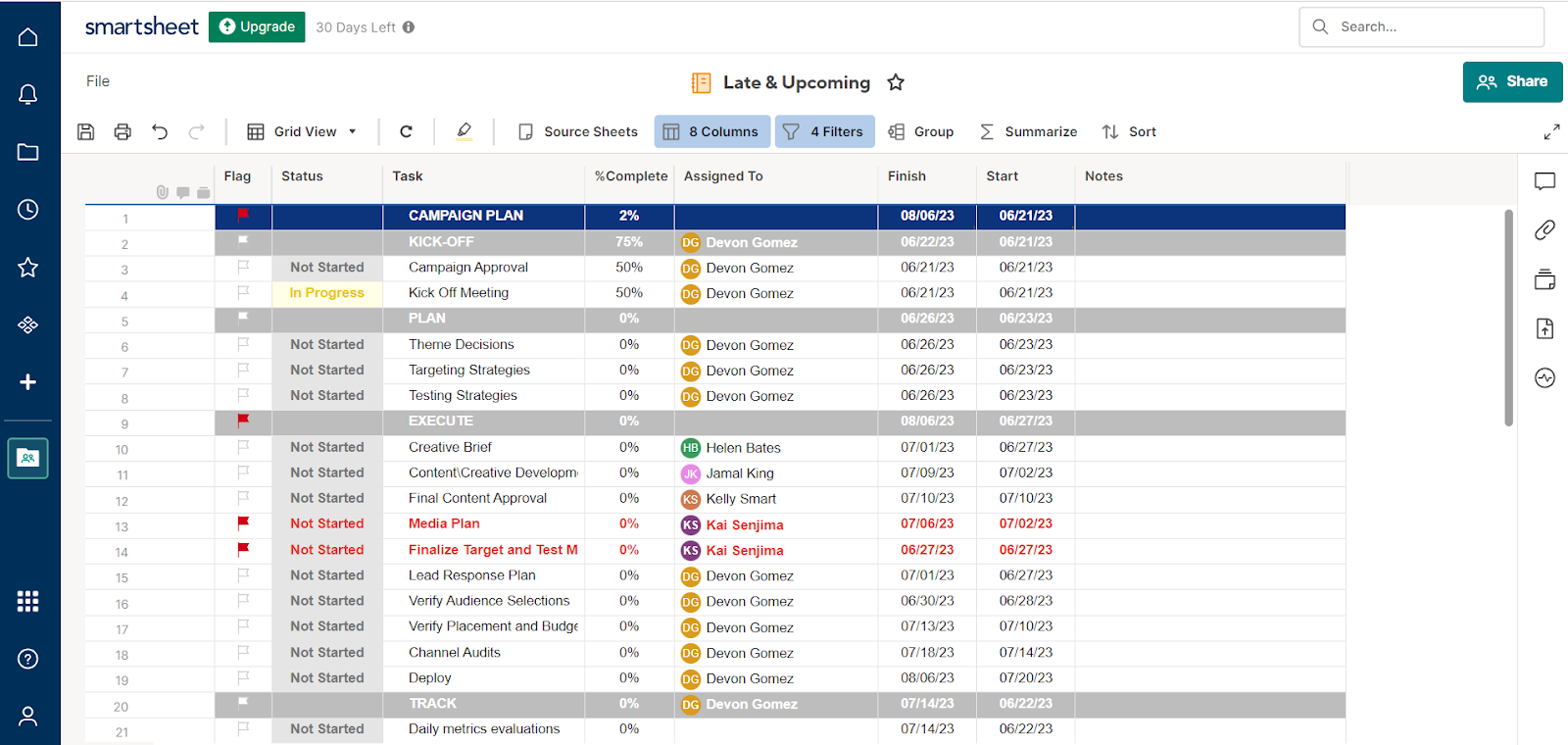Click the Create plus icon in sidebar
This screenshot has width=1568, height=745.
[x=28, y=382]
